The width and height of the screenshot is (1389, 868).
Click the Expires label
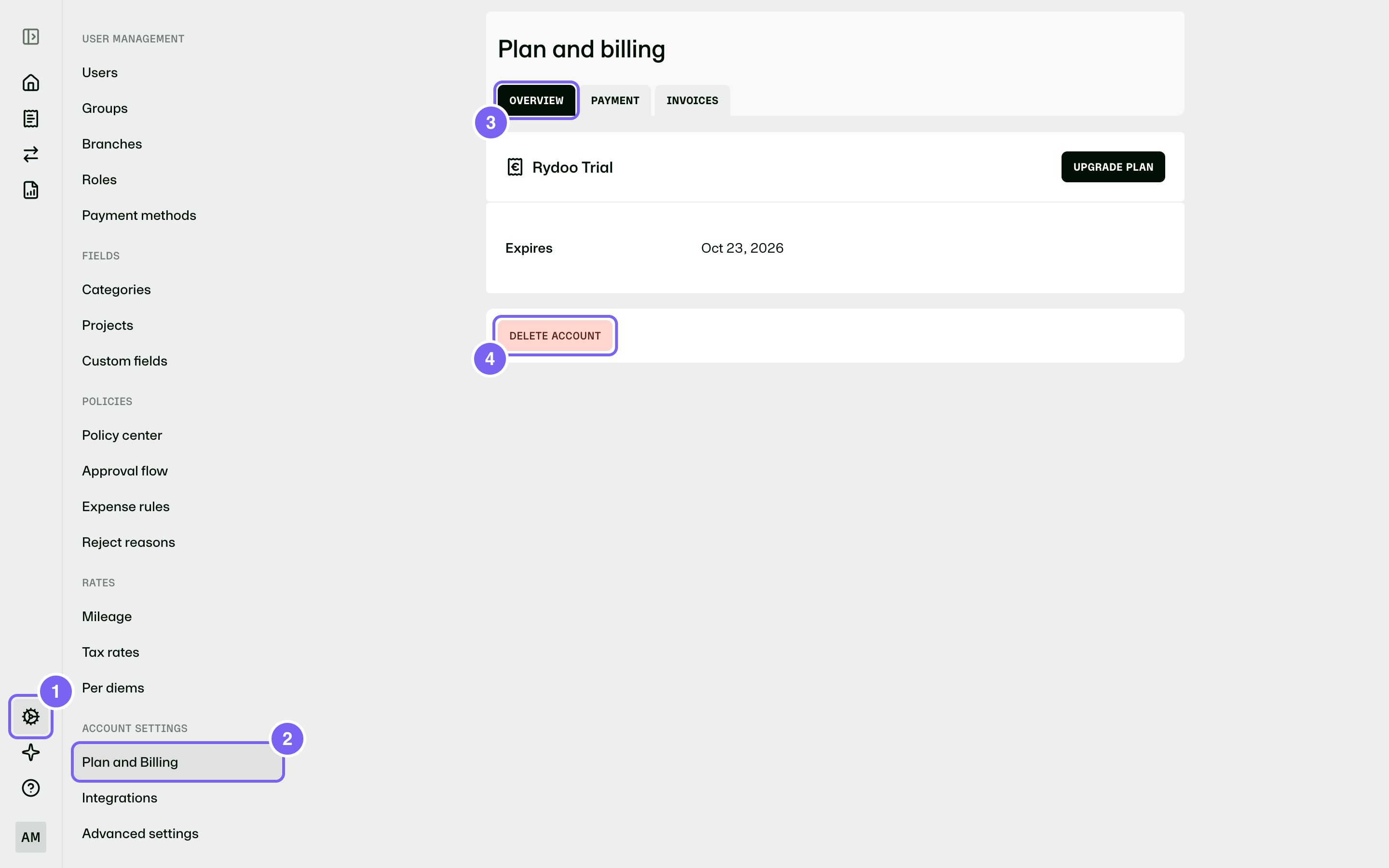(x=529, y=248)
